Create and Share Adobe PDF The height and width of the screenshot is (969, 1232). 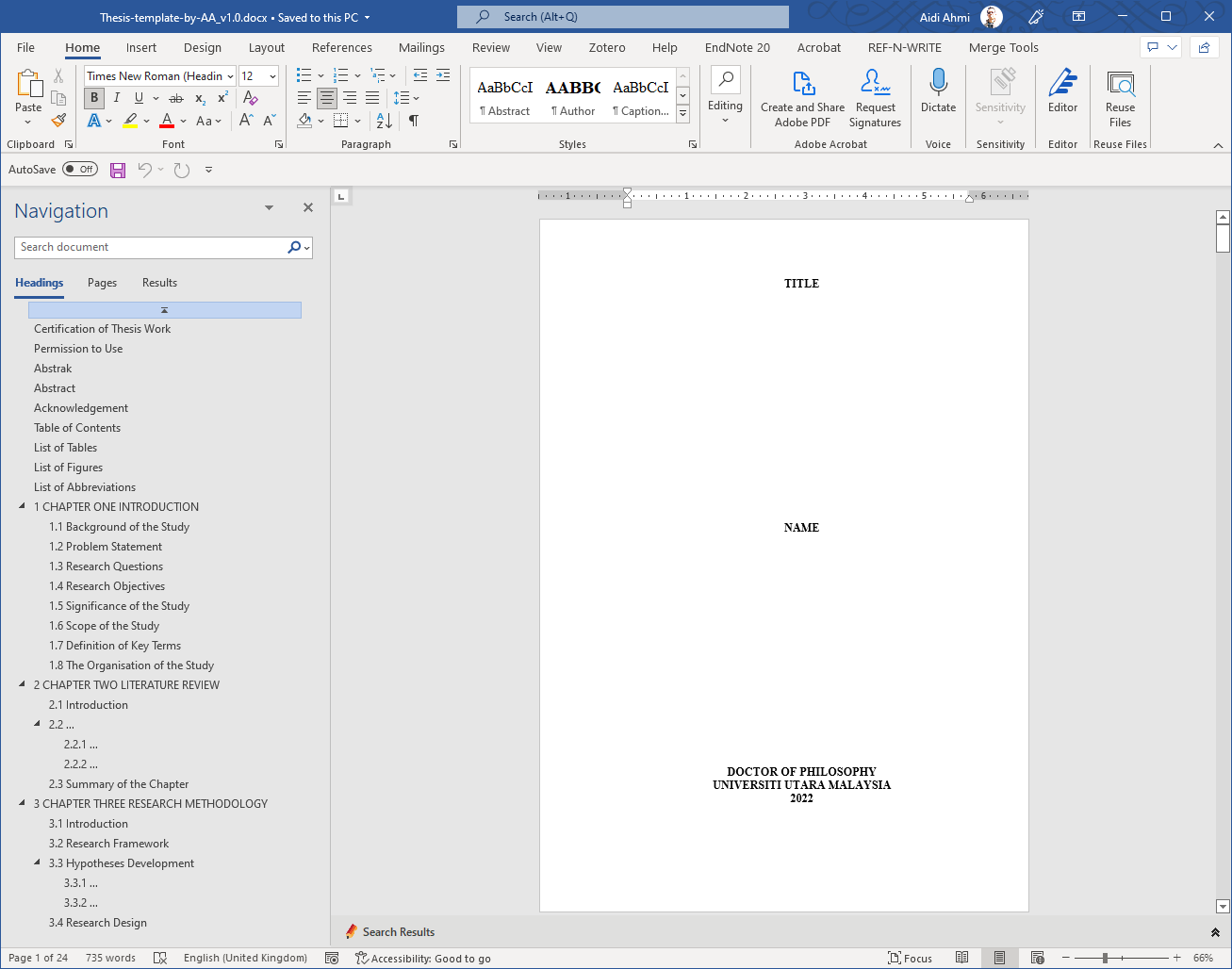[x=802, y=98]
